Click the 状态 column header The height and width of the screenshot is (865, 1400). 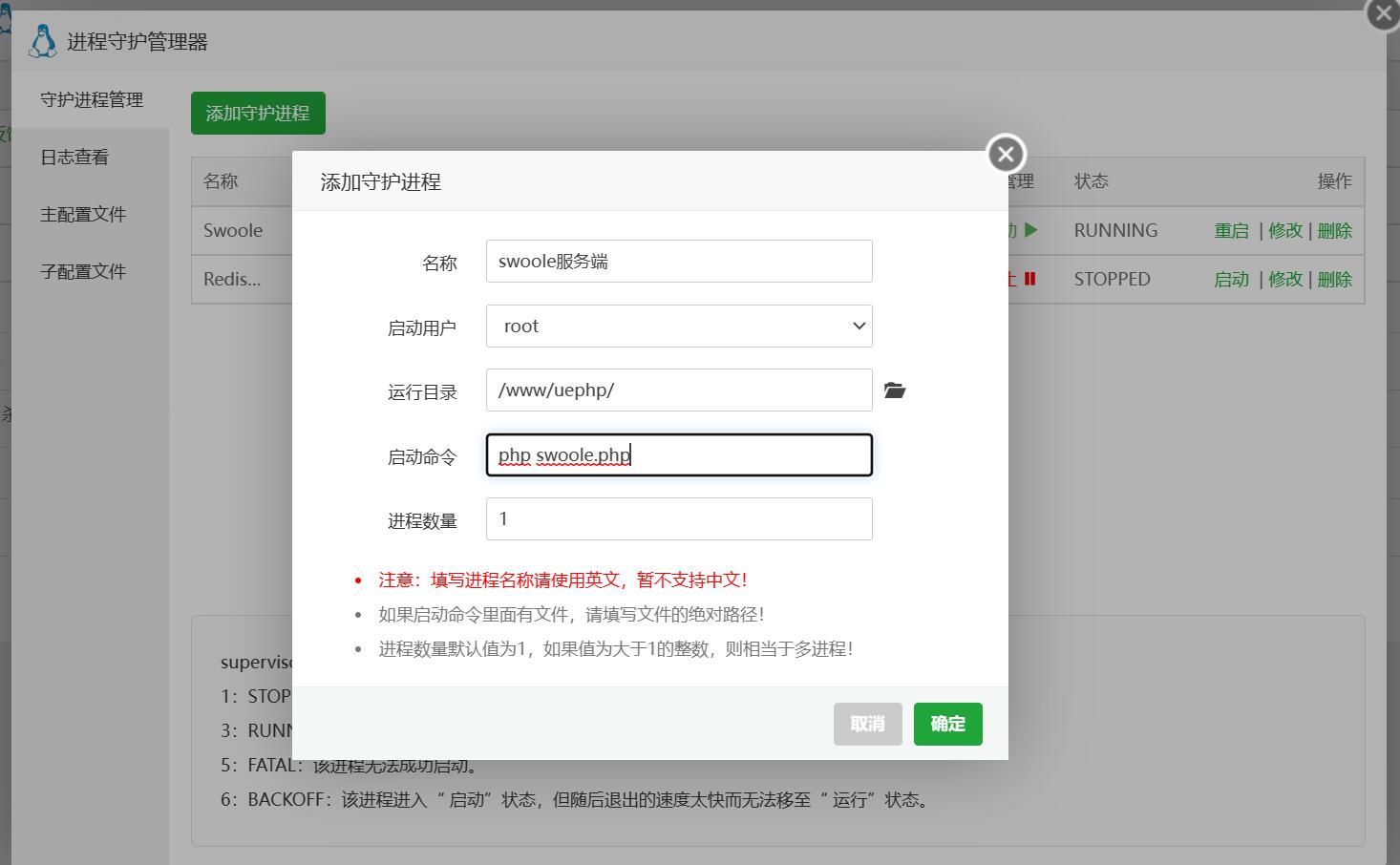1091,180
